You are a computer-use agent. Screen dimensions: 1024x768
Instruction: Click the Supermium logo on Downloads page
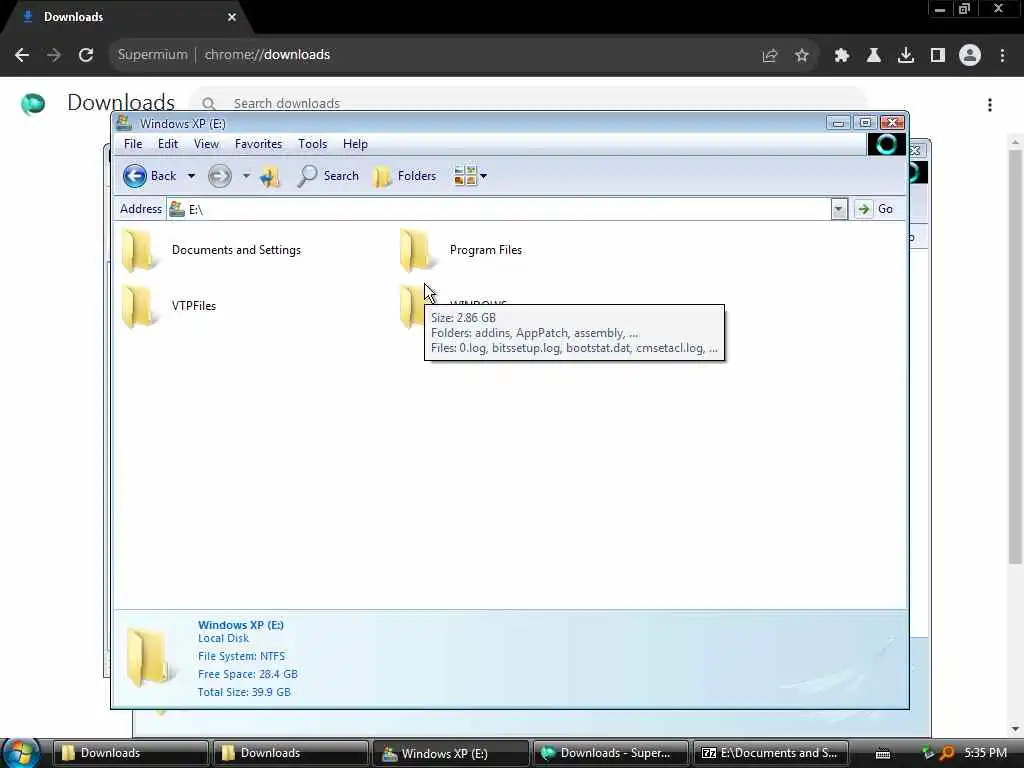[33, 103]
